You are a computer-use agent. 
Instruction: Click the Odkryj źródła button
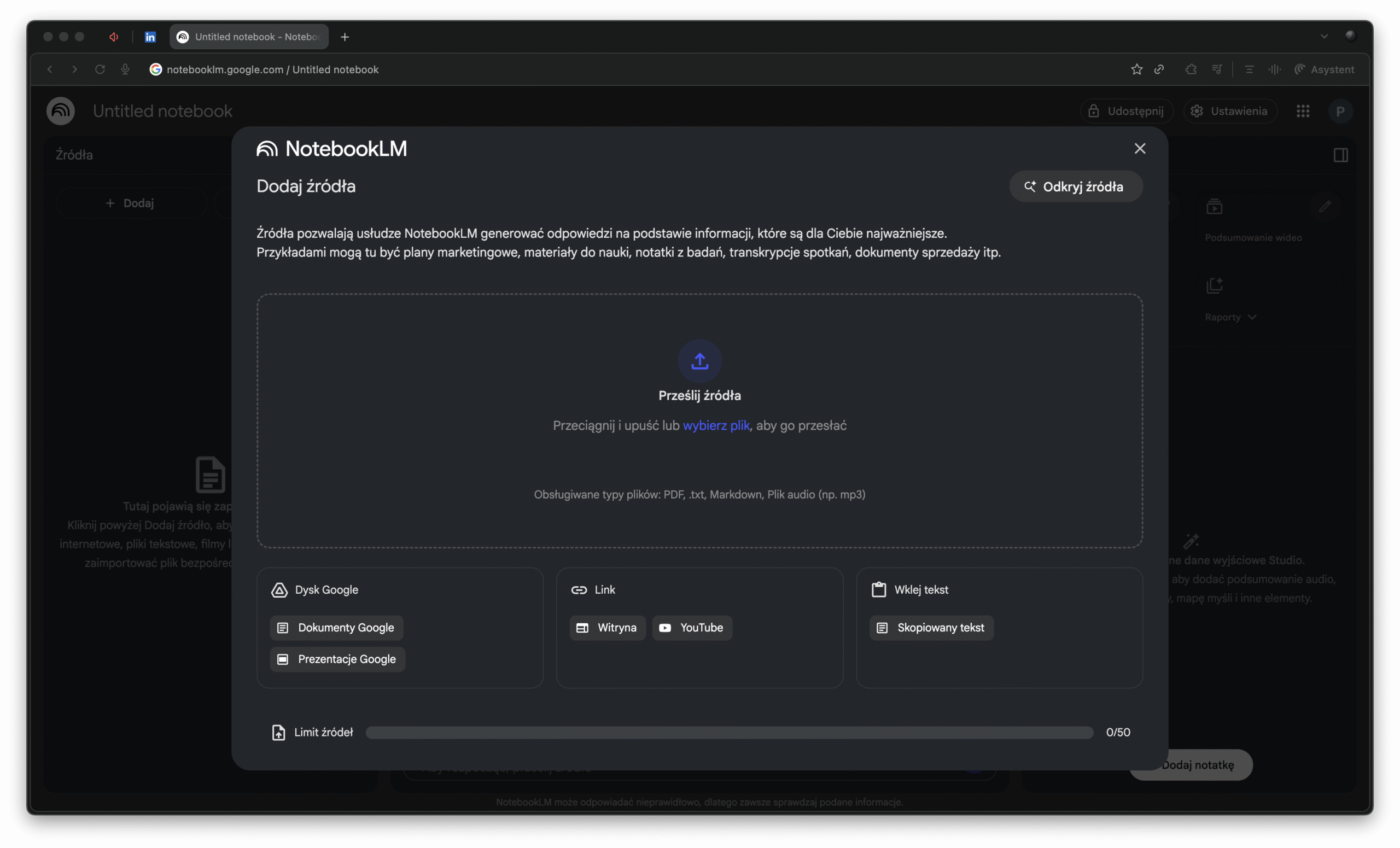pyautogui.click(x=1075, y=186)
